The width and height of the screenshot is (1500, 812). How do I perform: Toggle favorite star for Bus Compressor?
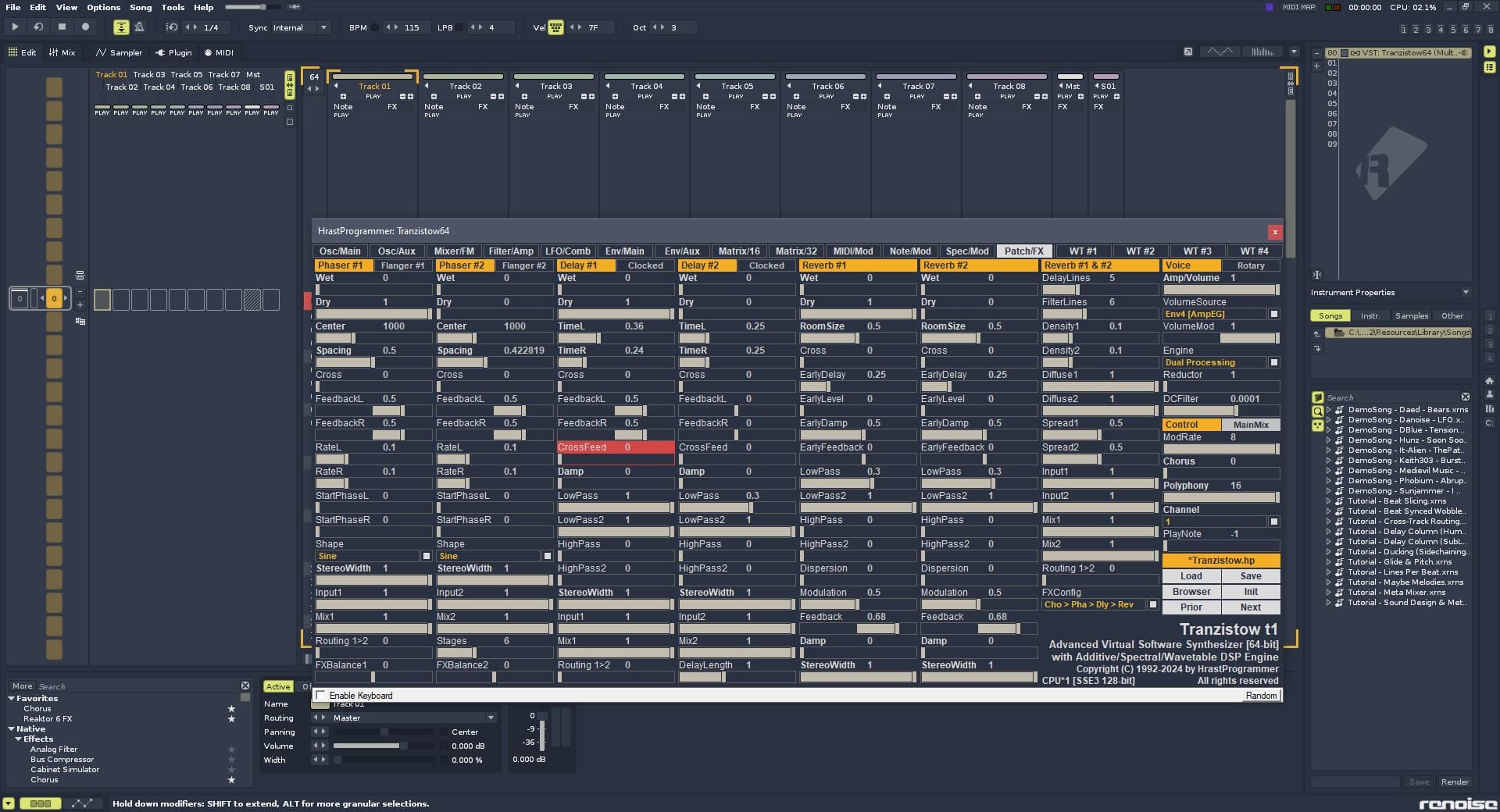click(231, 759)
